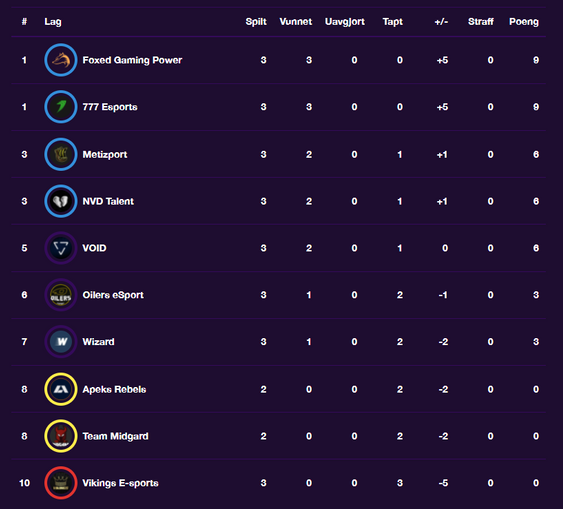
Task: Select the Metizport team logo
Action: [61, 154]
